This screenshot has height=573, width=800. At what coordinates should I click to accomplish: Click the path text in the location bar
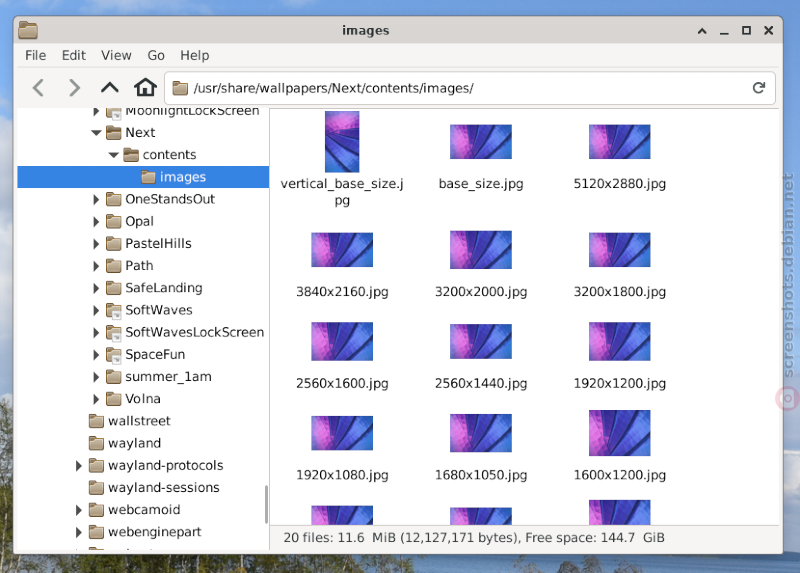[x=334, y=88]
